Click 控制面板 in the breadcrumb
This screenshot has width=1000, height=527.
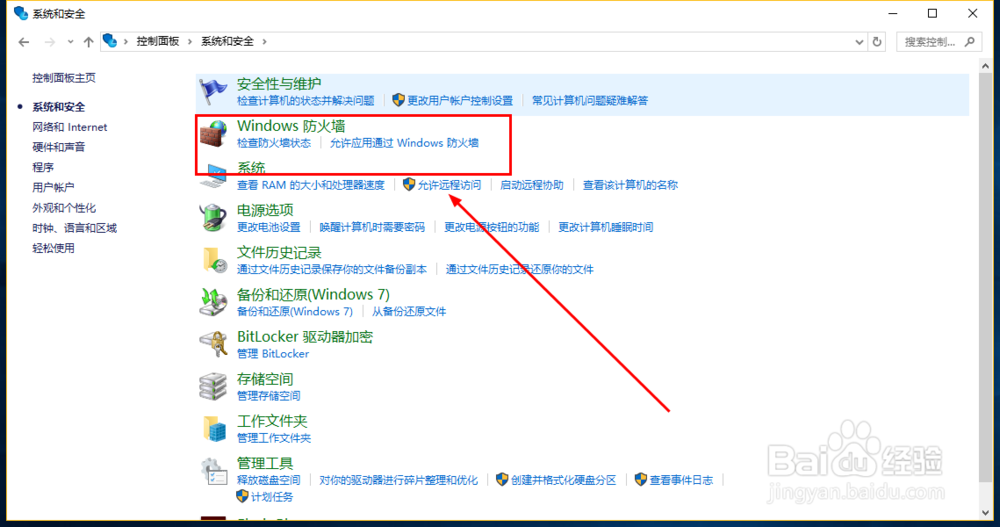click(x=158, y=41)
